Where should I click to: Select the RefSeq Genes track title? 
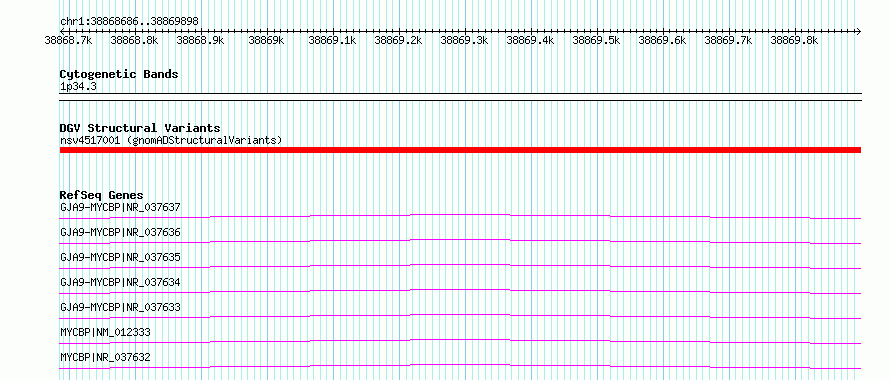(102, 195)
